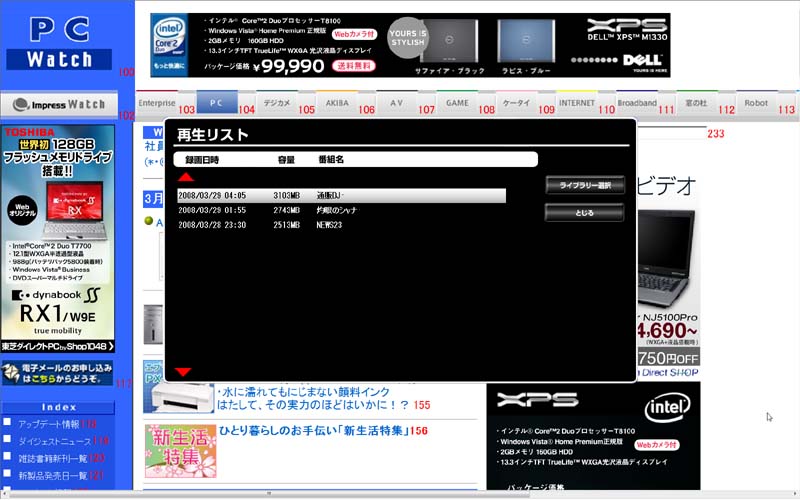Image resolution: width=800 pixels, height=500 pixels.
Task: Open ひとり暮らしのお手伝い「新生活特集」 link
Action: tap(314, 431)
